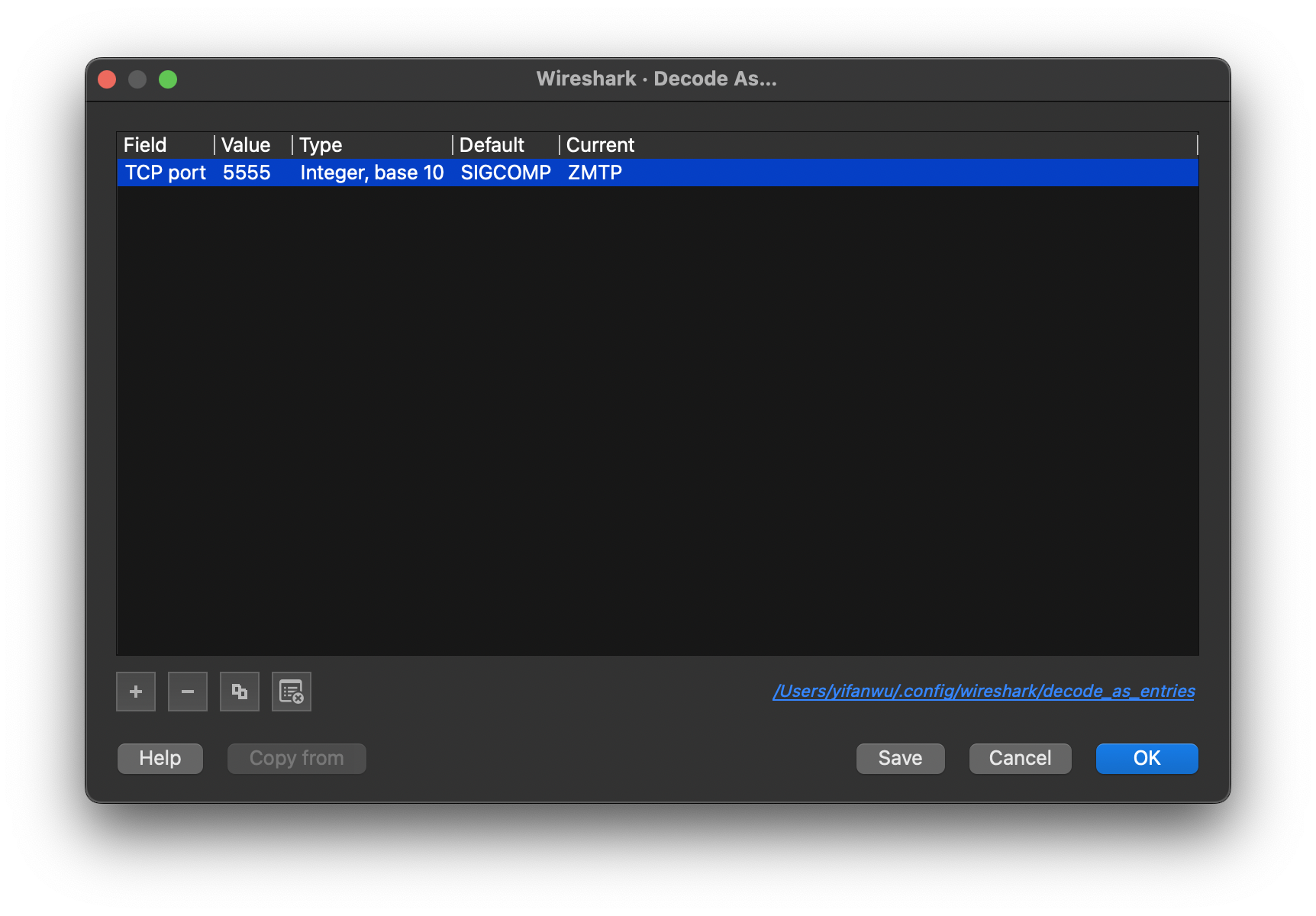Open the Help button

[x=160, y=758]
